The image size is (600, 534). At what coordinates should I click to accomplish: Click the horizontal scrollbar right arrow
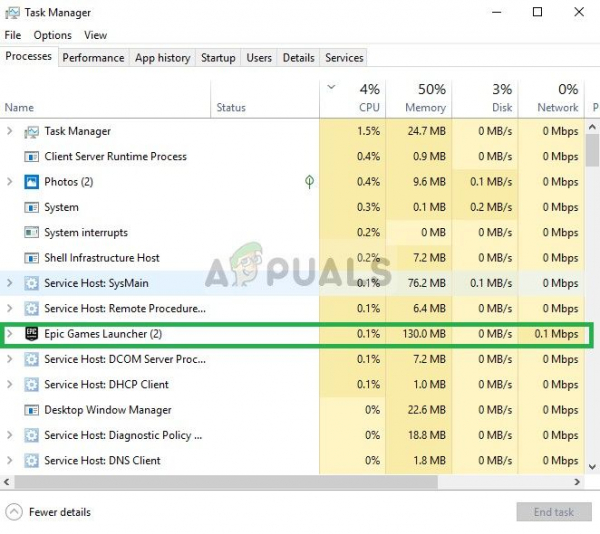click(577, 482)
